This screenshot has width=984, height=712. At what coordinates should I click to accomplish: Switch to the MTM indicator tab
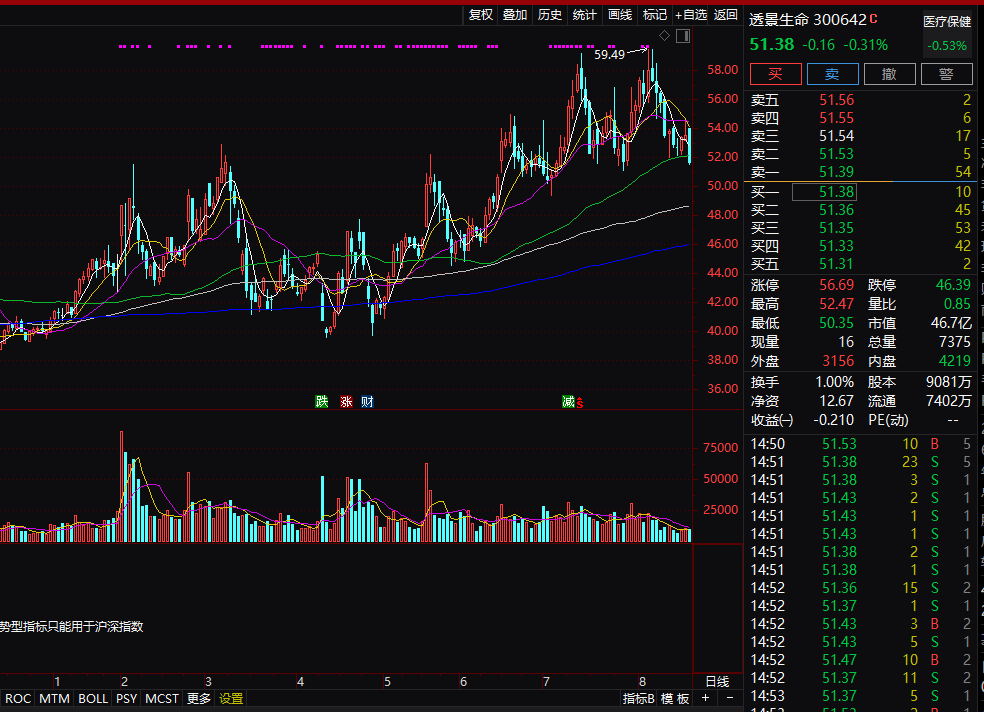tap(55, 699)
